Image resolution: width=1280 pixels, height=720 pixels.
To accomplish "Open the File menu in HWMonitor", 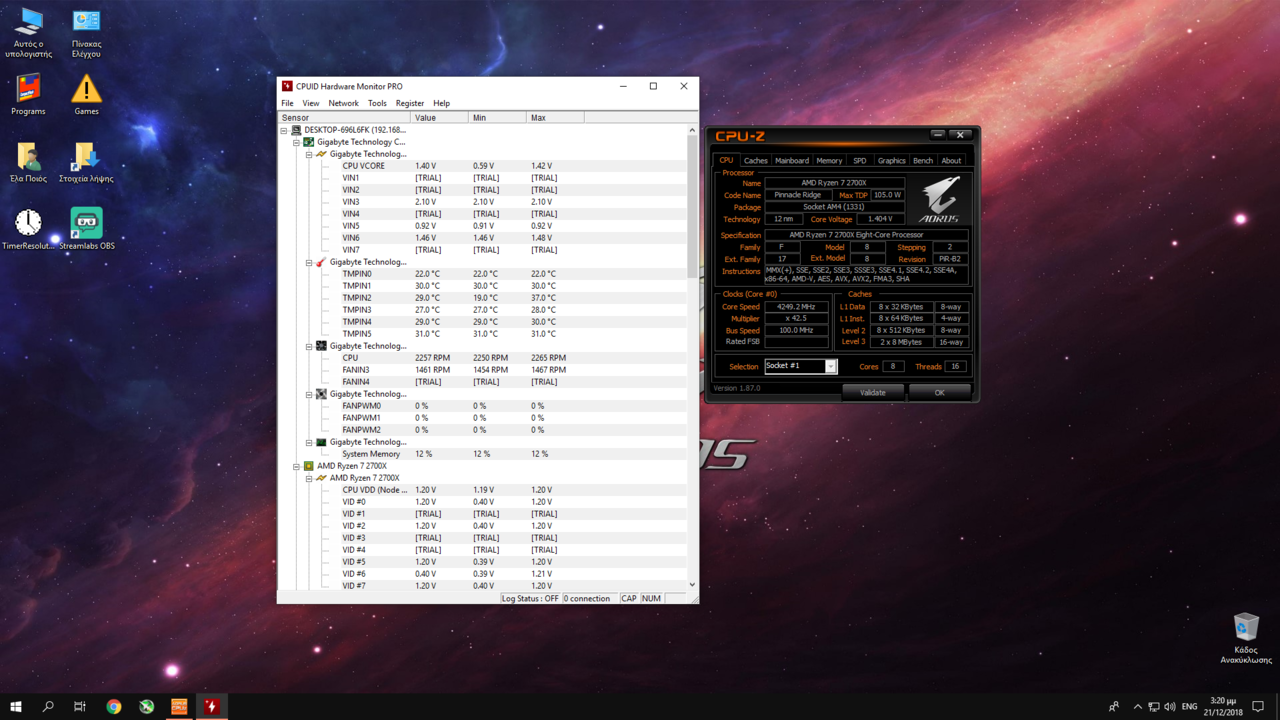I will [x=287, y=103].
